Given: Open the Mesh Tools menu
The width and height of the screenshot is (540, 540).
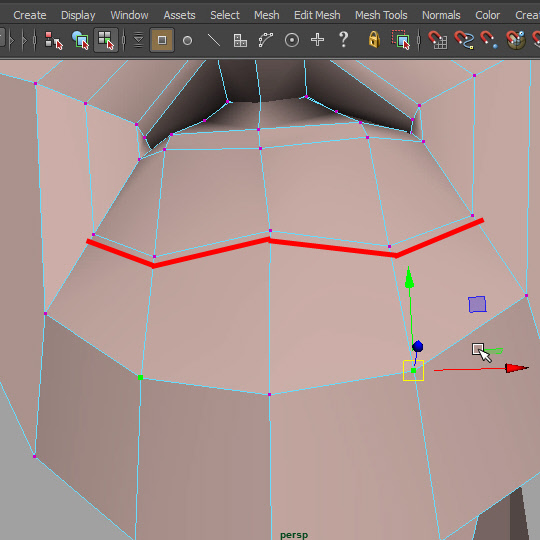Looking at the screenshot, I should pos(381,15).
